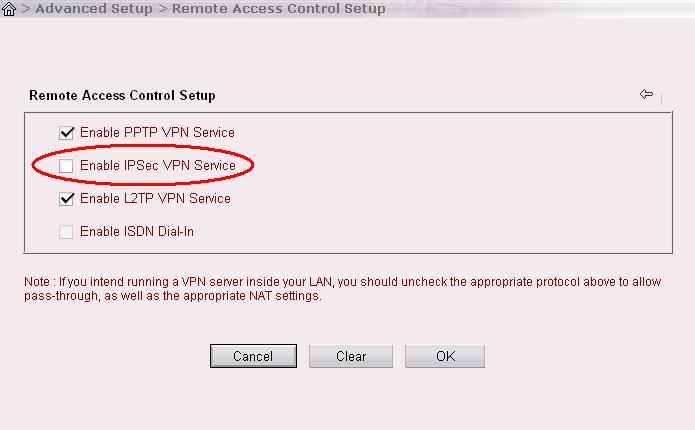
Task: Uncheck Enable PPTP VPN Service checkbox
Action: [66, 133]
